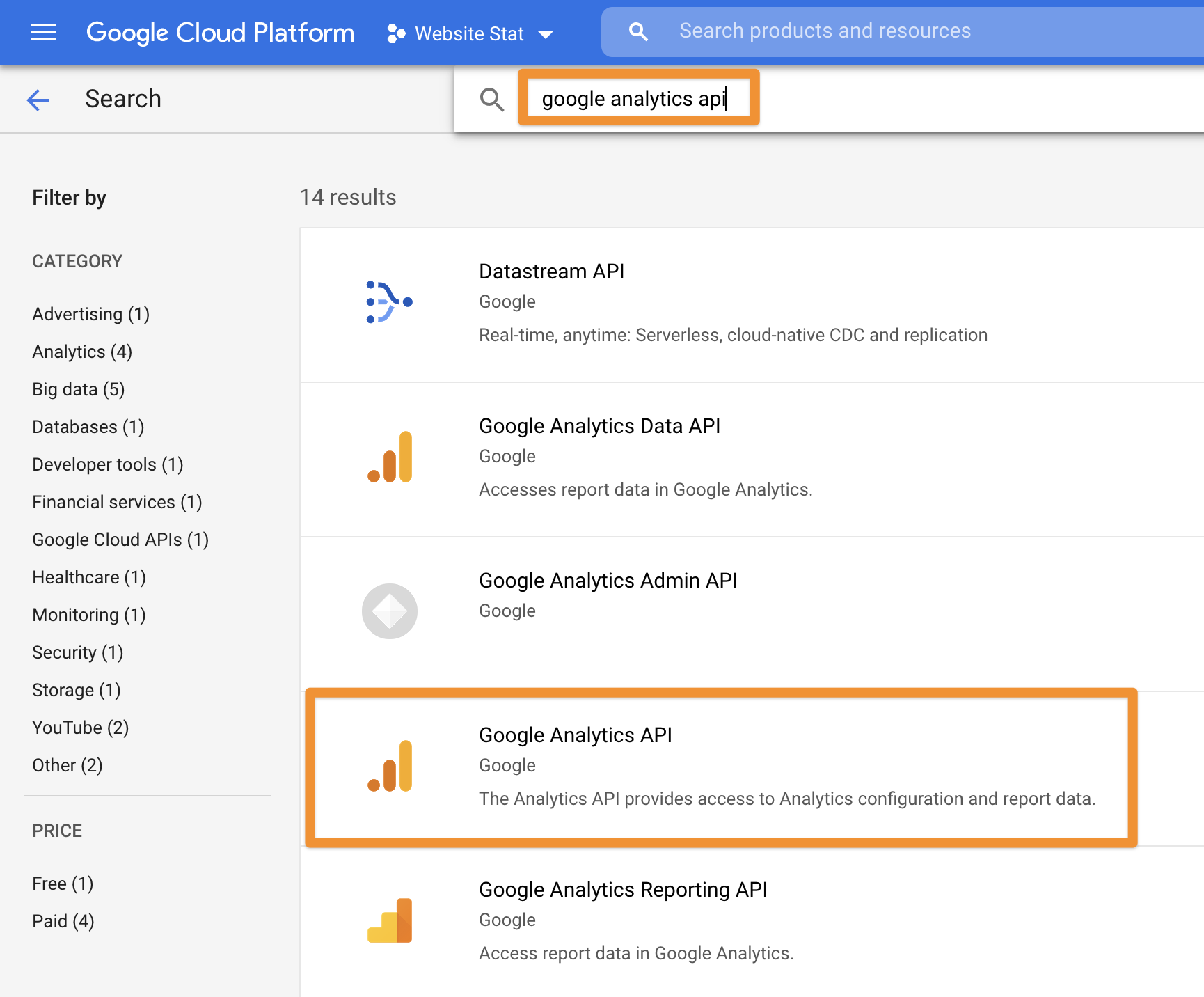Screen dimensions: 1204x997
Task: Click the Datastream API result icon
Action: click(x=388, y=302)
